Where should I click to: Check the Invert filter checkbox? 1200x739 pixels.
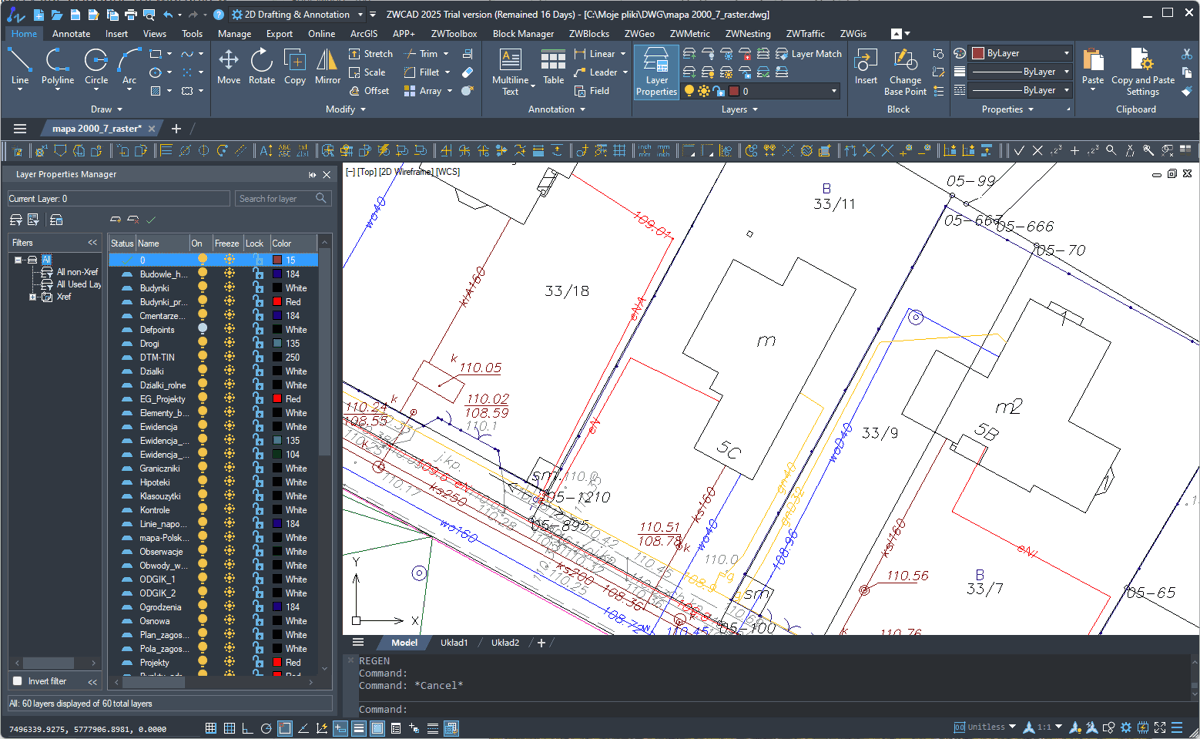tap(16, 681)
